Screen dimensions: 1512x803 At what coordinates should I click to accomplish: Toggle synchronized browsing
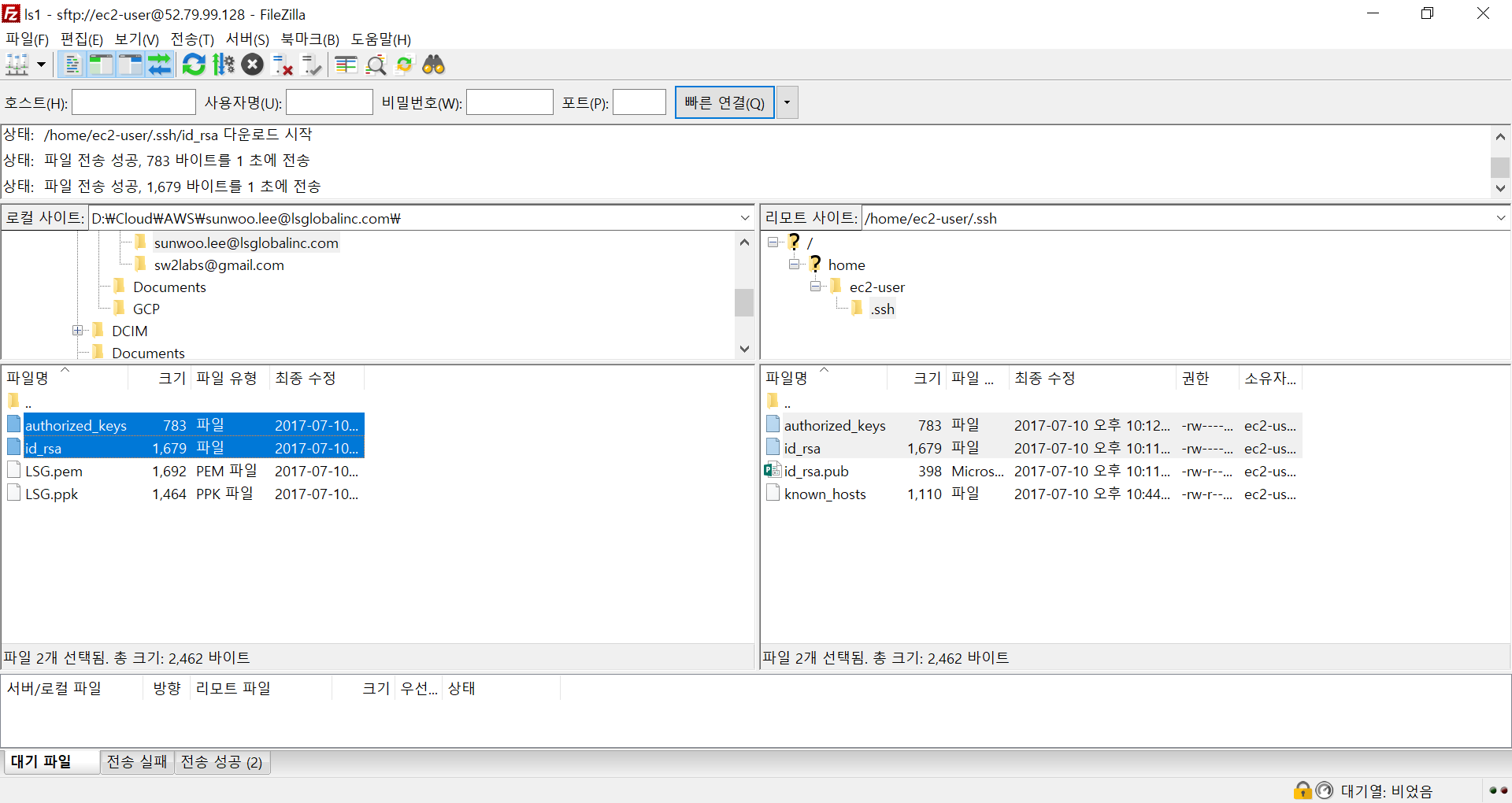point(405,65)
